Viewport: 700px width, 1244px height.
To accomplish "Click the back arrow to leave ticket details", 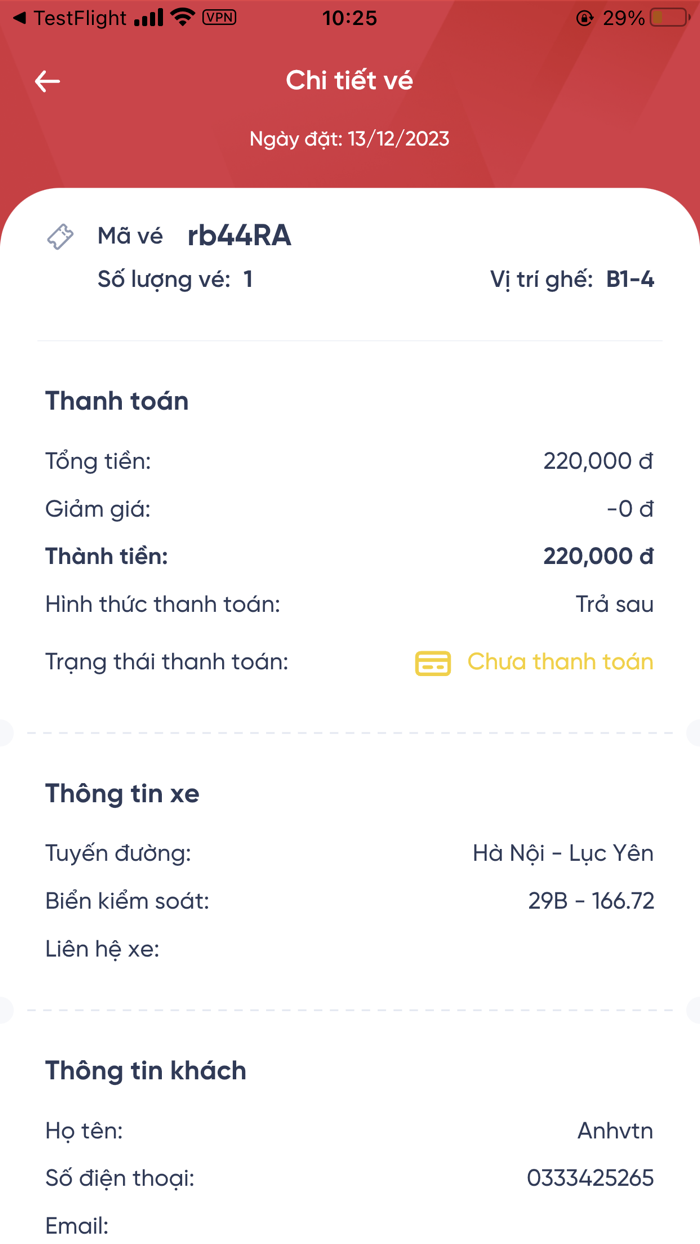I will [x=47, y=81].
